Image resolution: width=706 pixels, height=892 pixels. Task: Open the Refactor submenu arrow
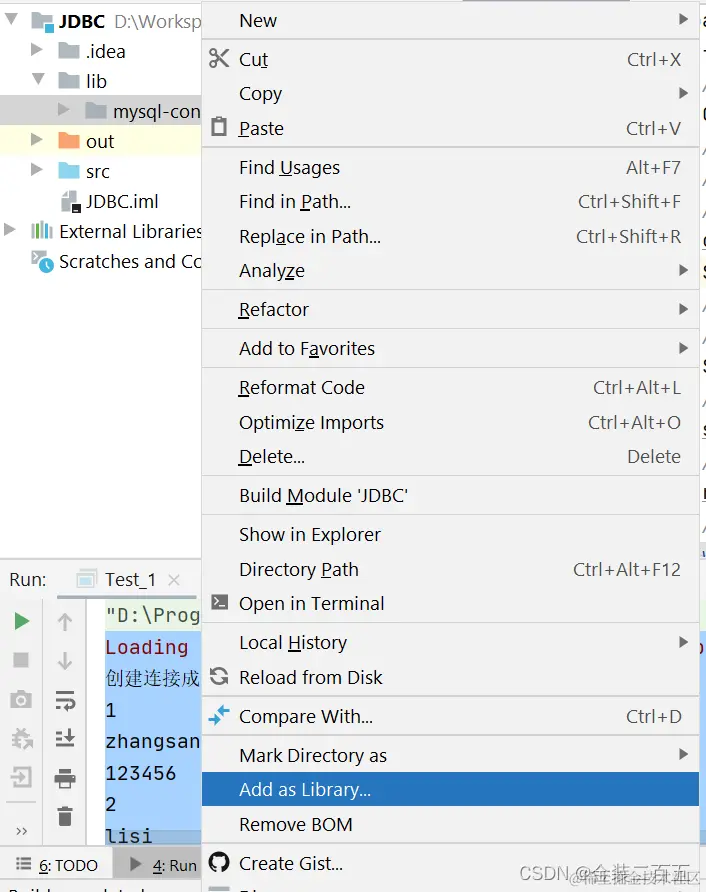click(683, 309)
